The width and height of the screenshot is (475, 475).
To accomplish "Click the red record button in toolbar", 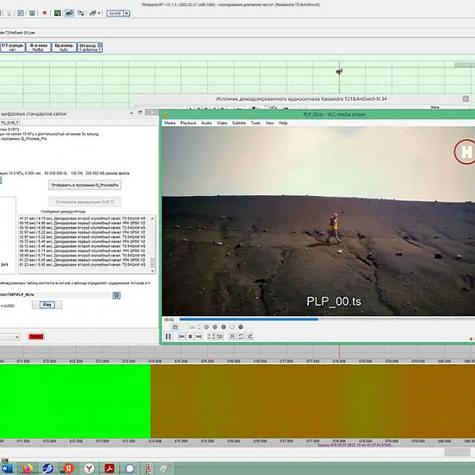I will click(x=44, y=13).
